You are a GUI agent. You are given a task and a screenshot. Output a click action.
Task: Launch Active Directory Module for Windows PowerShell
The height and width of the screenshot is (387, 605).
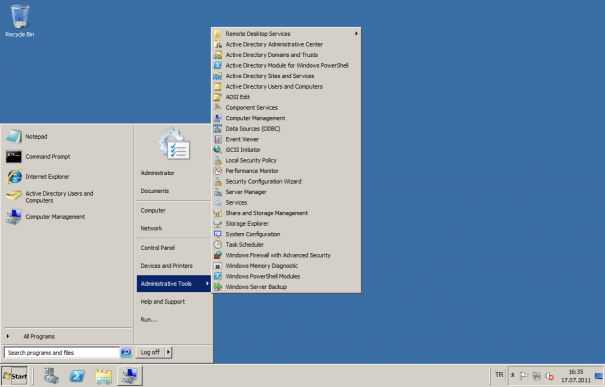point(286,65)
